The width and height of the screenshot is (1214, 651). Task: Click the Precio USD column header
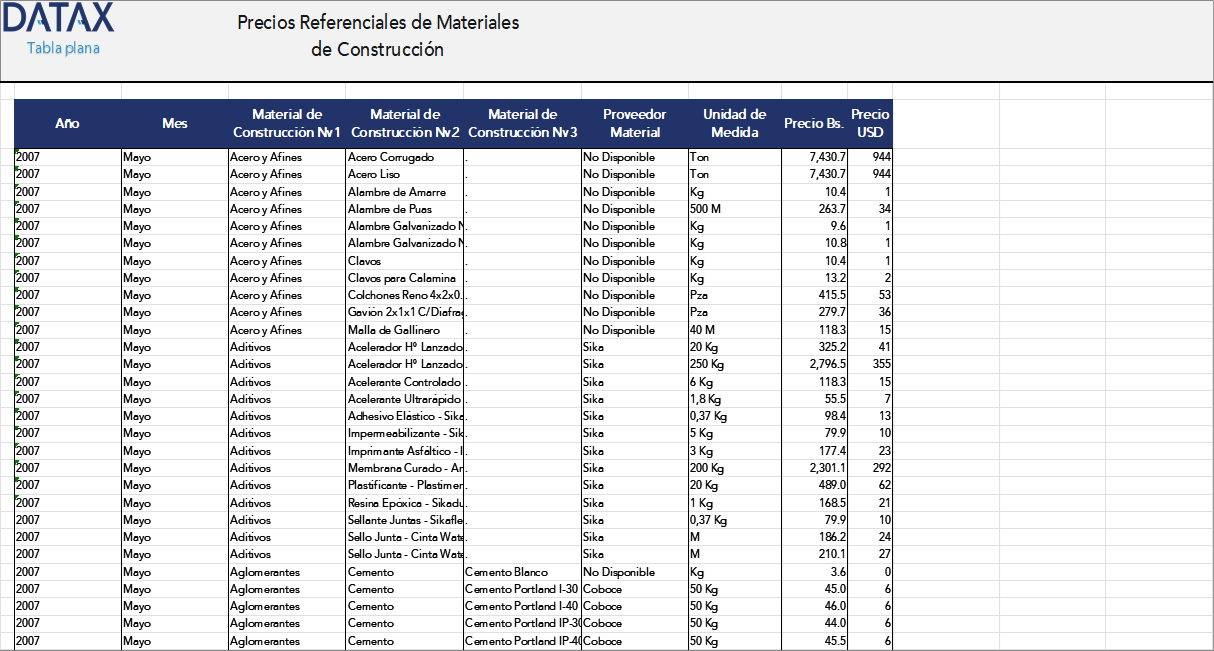pos(869,122)
